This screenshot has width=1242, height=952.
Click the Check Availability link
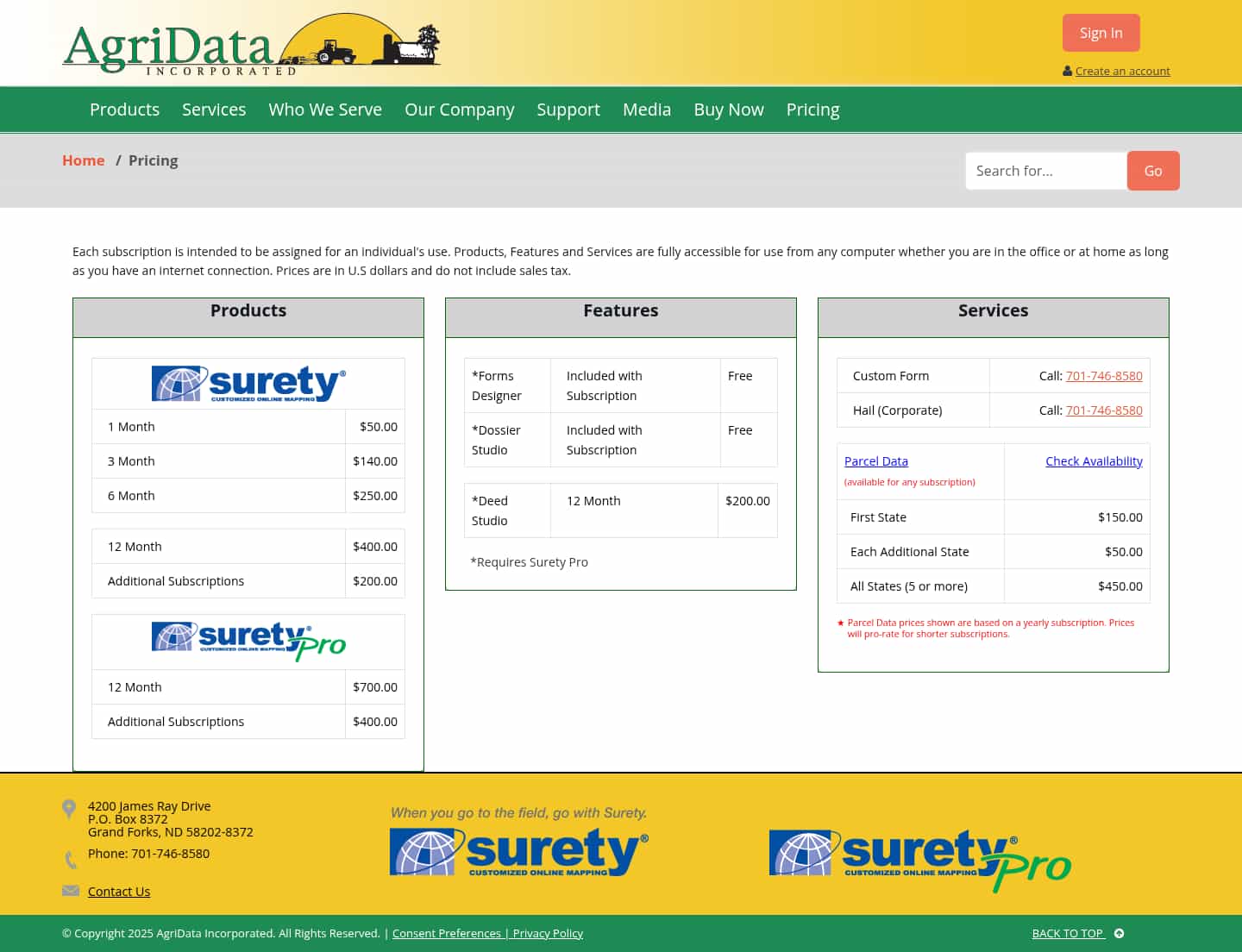[1094, 460]
